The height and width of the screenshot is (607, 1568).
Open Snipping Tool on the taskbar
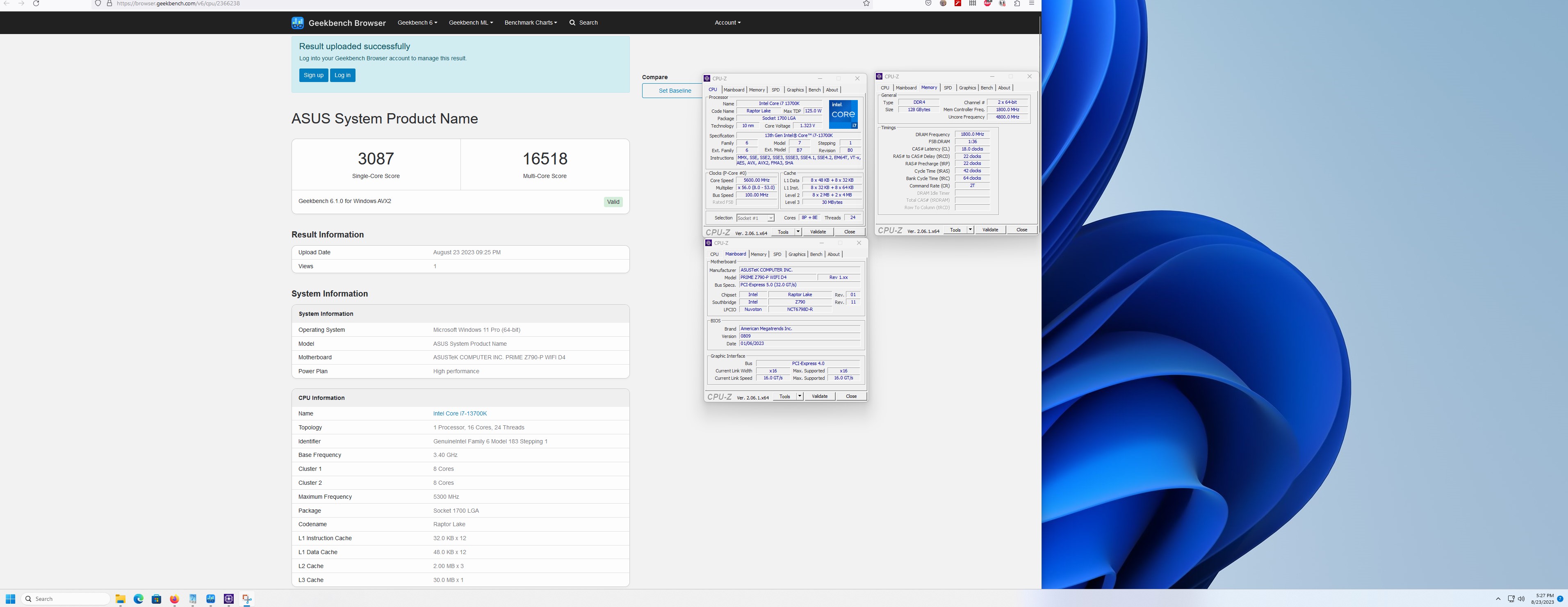(x=246, y=599)
